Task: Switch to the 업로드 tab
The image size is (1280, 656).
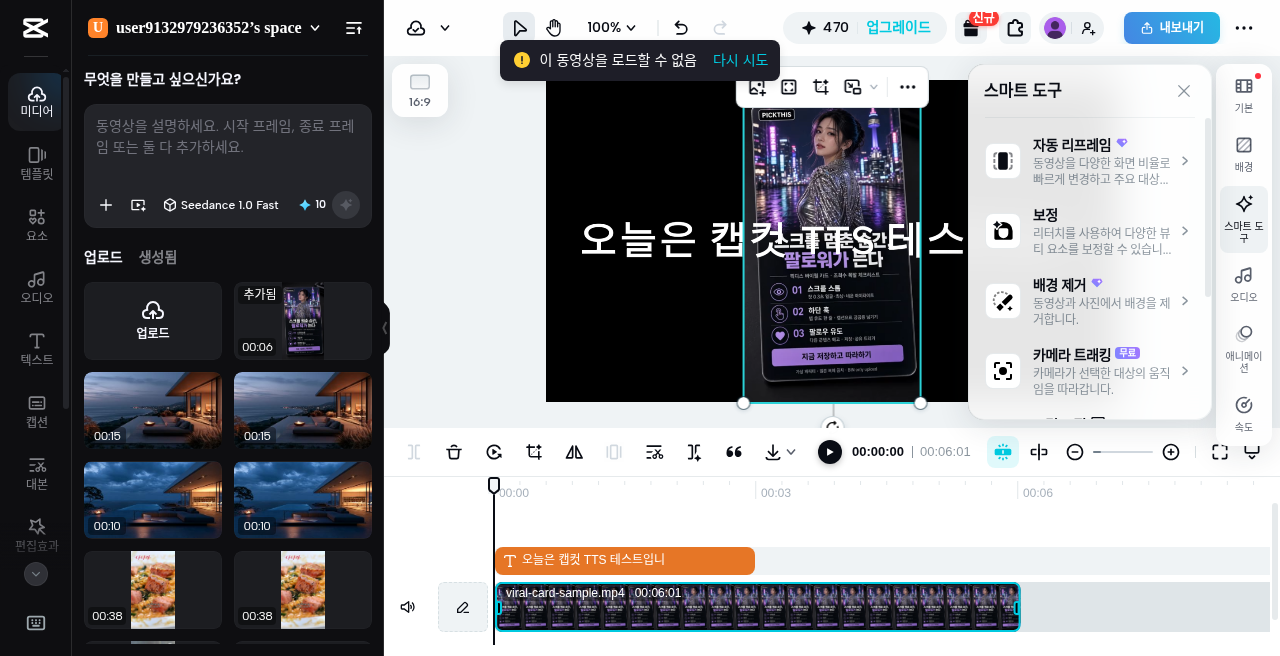Action: [x=103, y=257]
